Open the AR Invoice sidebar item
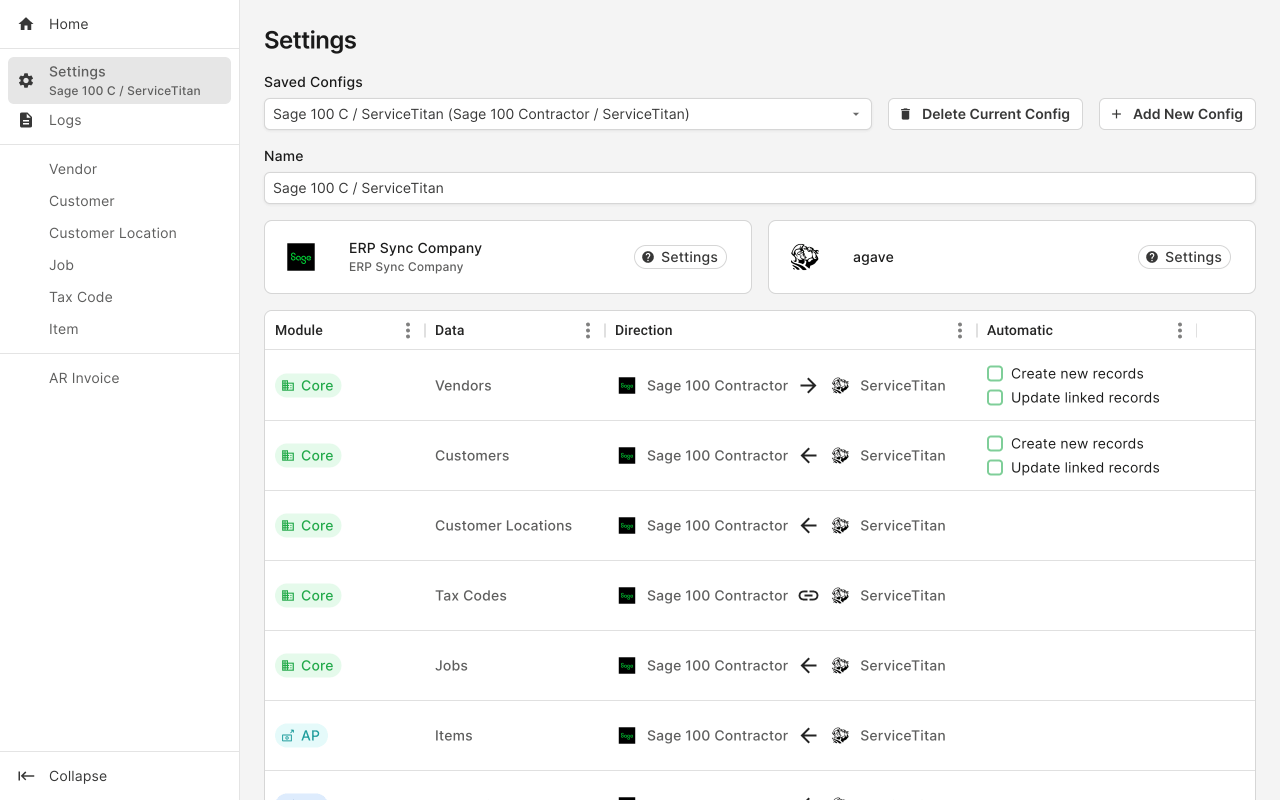The width and height of the screenshot is (1280, 800). (119, 378)
